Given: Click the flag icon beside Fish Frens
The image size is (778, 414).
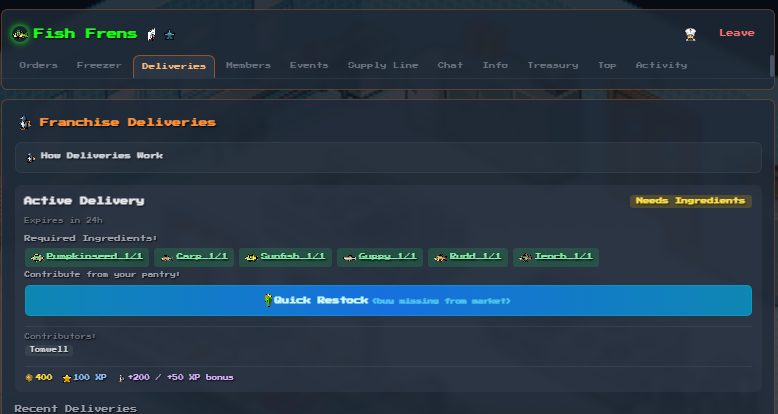Looking at the screenshot, I should tap(152, 34).
